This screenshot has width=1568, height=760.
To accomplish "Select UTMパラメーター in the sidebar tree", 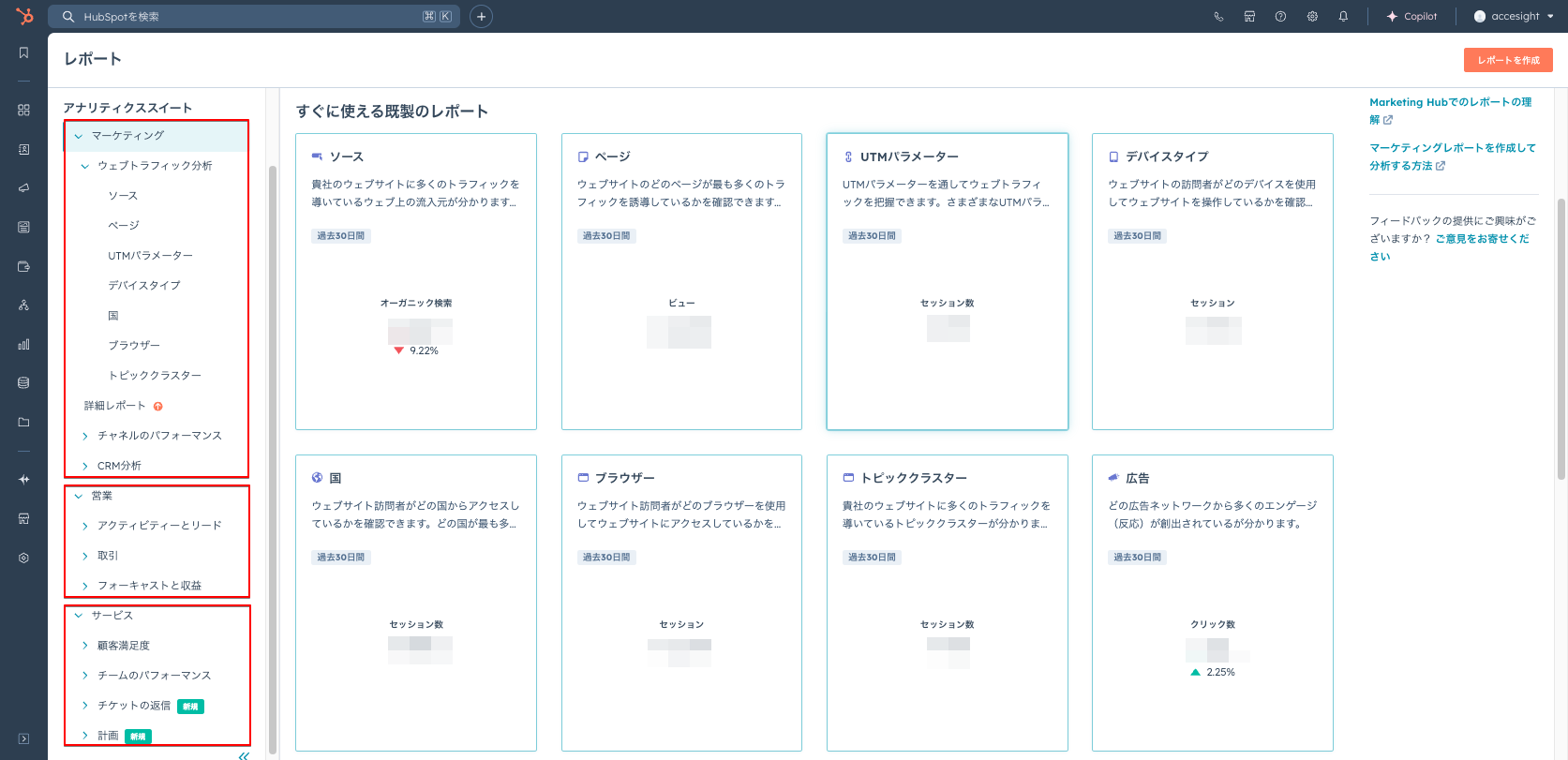I will tap(151, 256).
